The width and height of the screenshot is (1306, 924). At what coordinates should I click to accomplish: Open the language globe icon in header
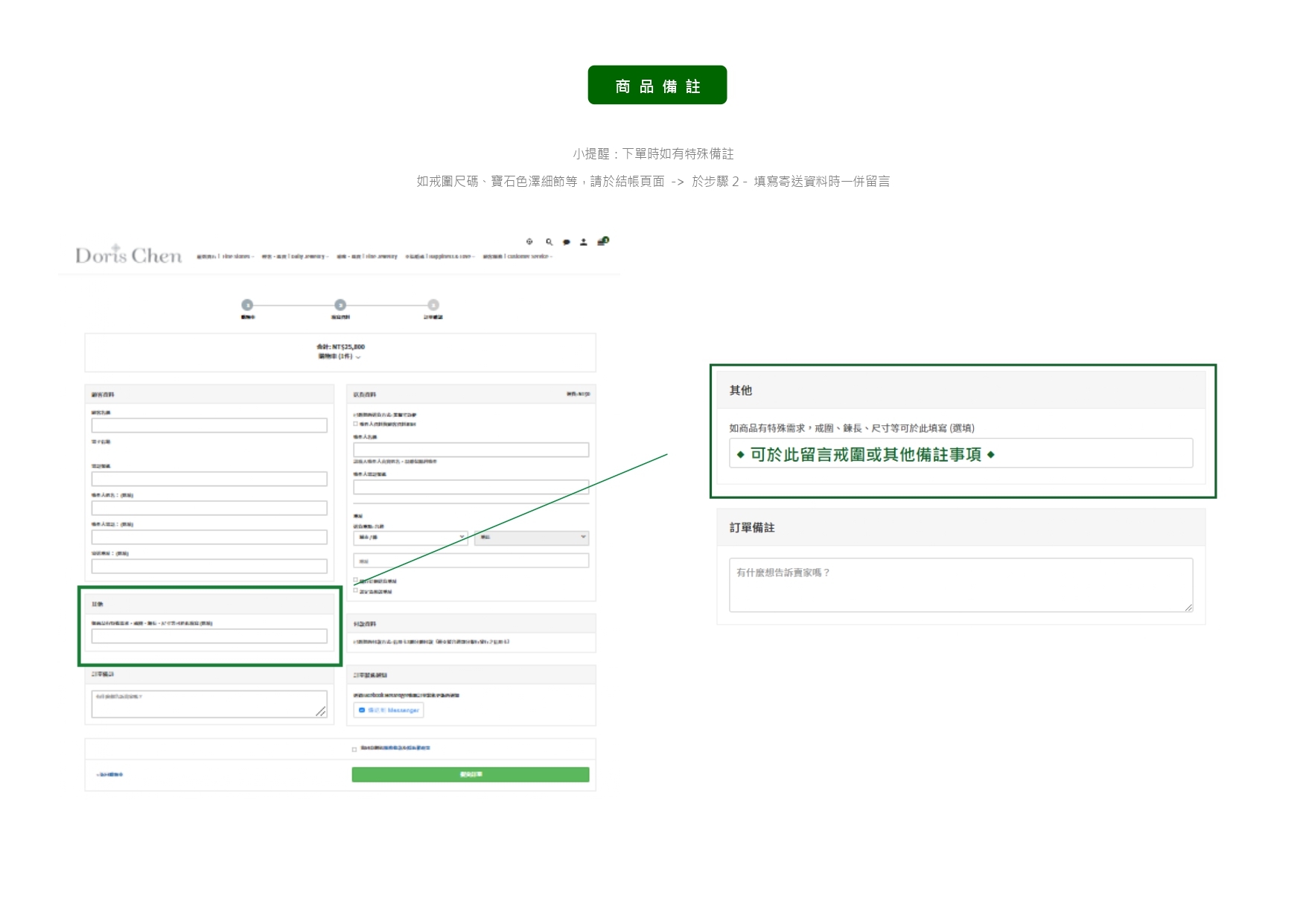[529, 241]
